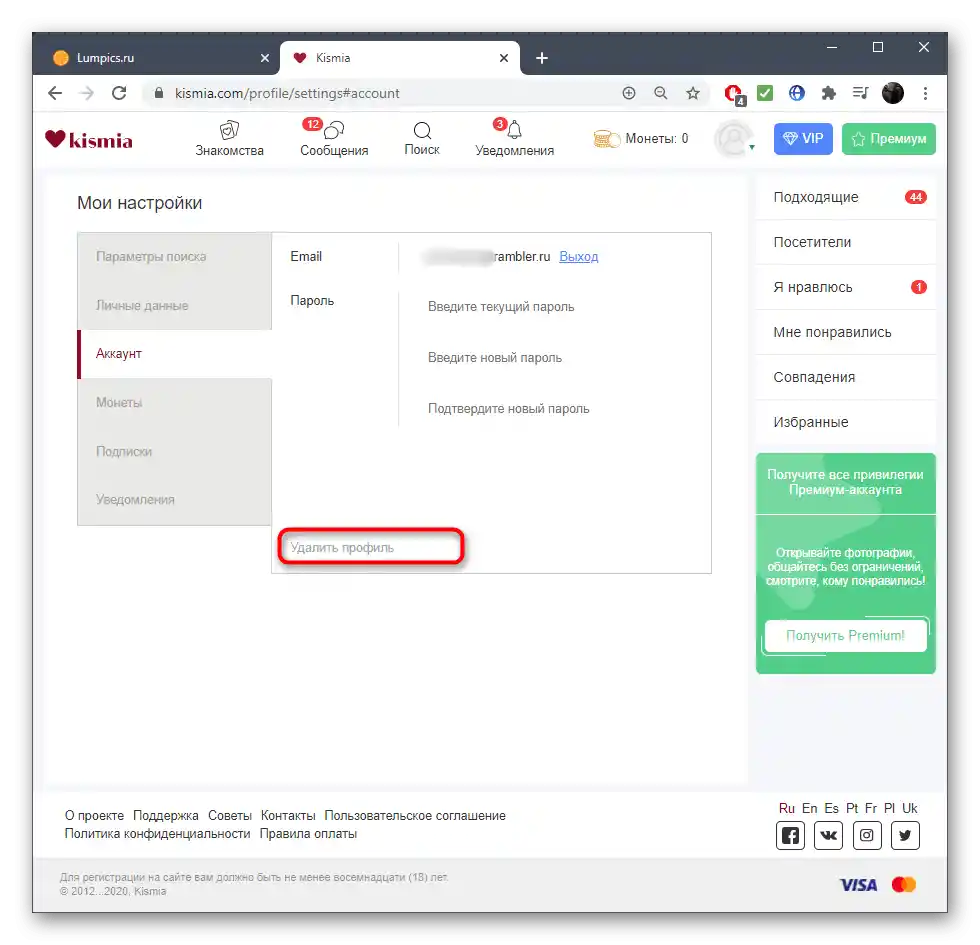The height and width of the screenshot is (945, 980).
Task: Open the О проекте footer link
Action: pos(94,816)
